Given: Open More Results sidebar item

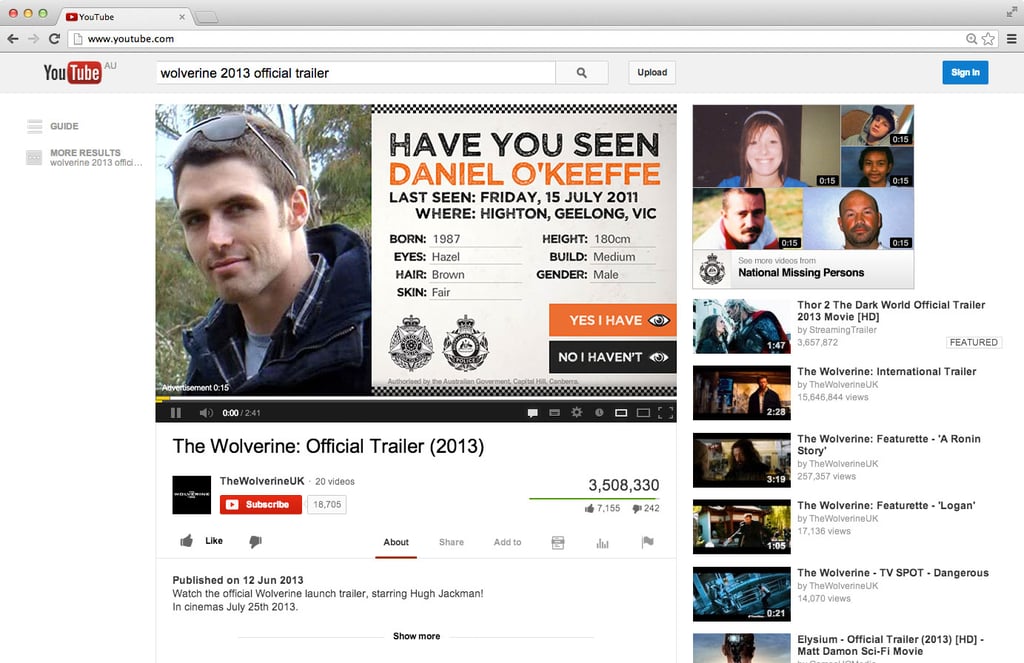Looking at the screenshot, I should point(84,157).
